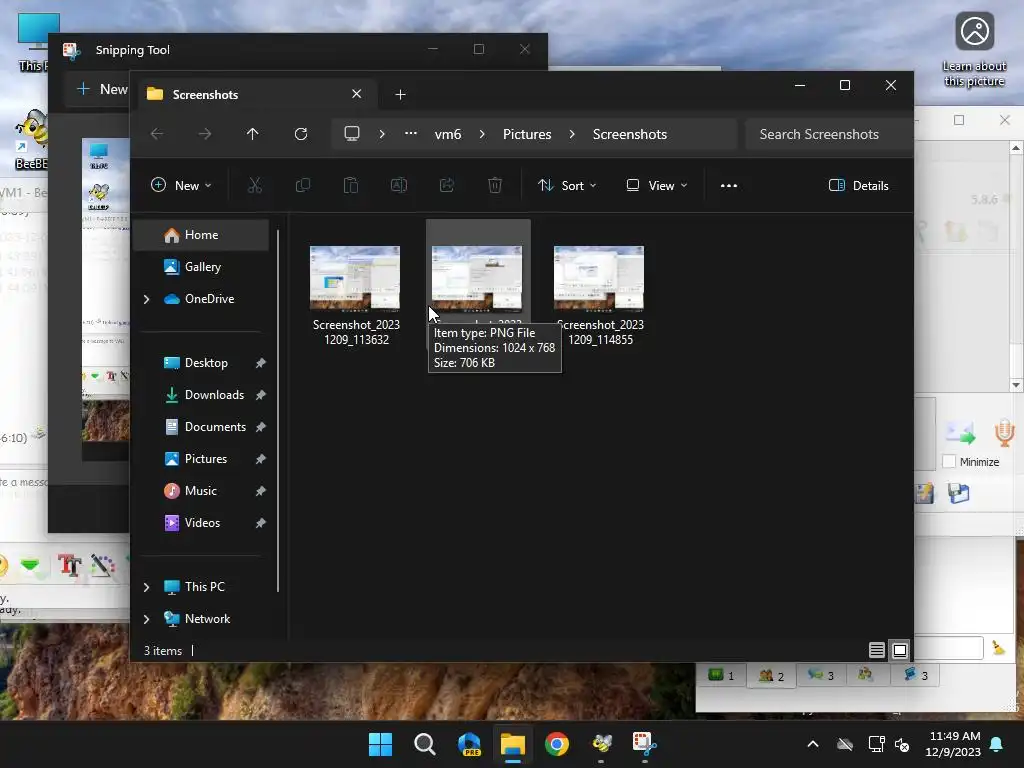Click the Cut scissors icon in Explorer toolbar
1024x768 pixels.
(255, 185)
